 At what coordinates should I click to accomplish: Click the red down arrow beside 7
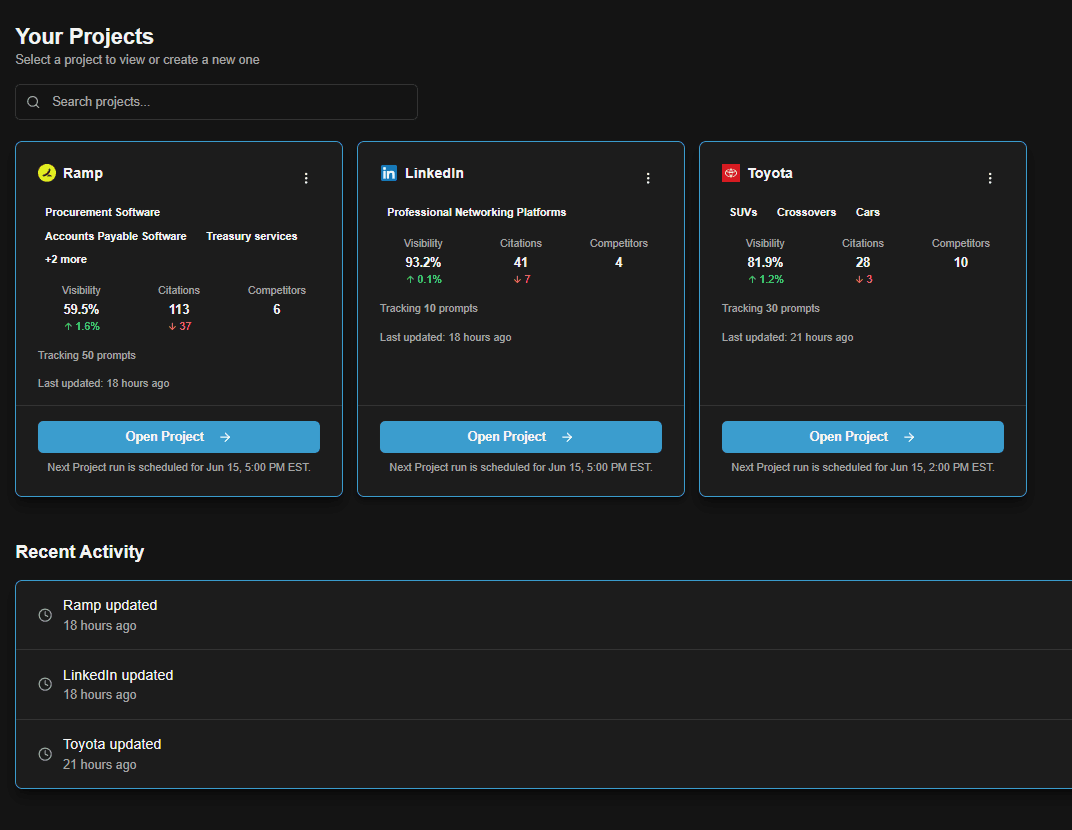[x=518, y=280]
